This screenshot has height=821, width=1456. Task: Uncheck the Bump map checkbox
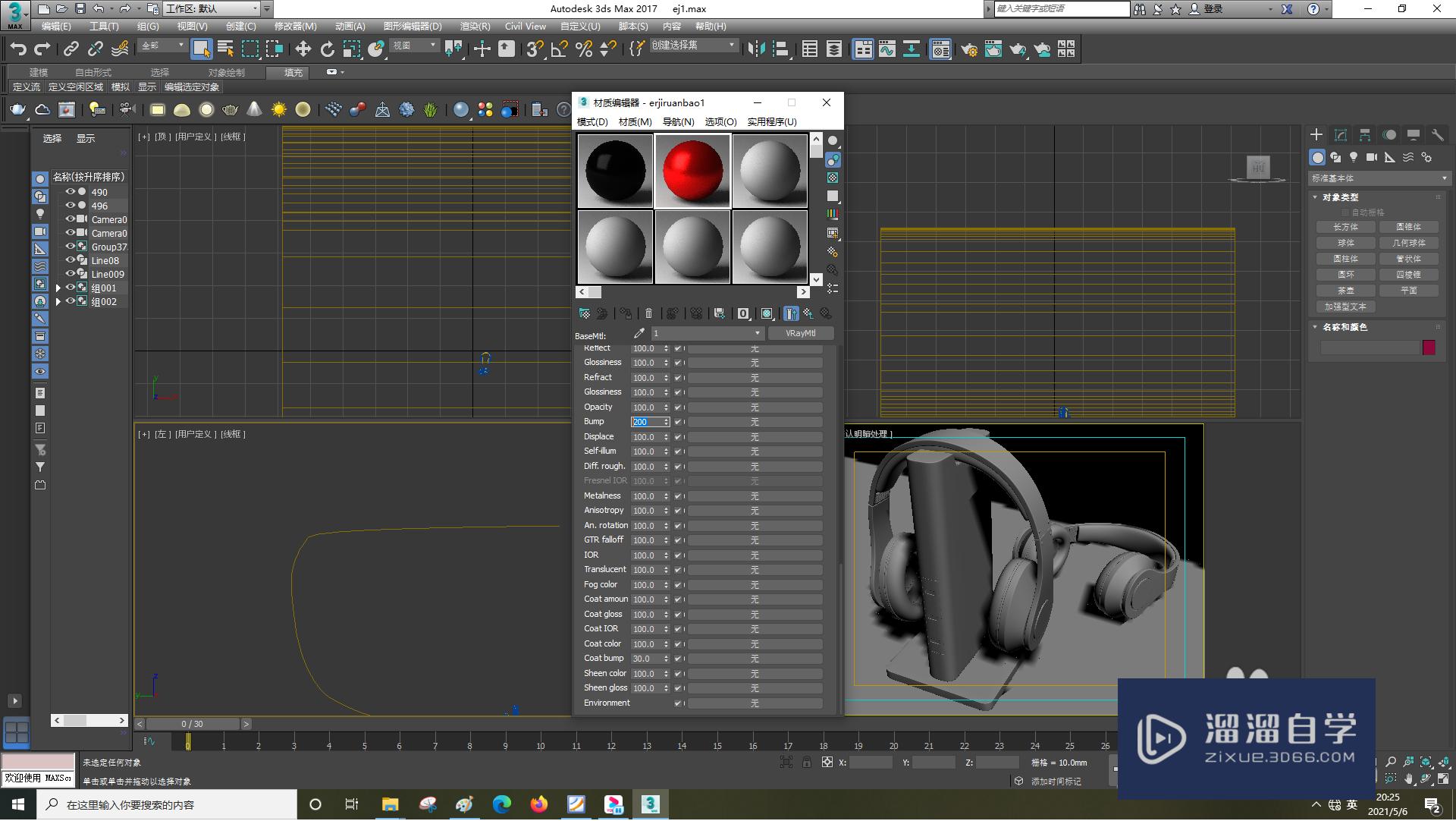point(677,422)
